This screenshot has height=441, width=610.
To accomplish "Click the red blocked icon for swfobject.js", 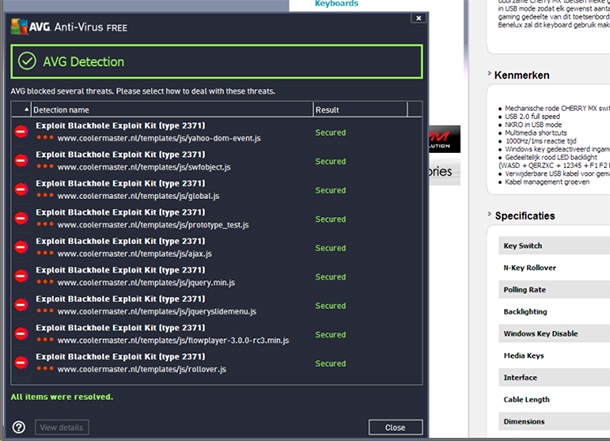I will [x=21, y=161].
